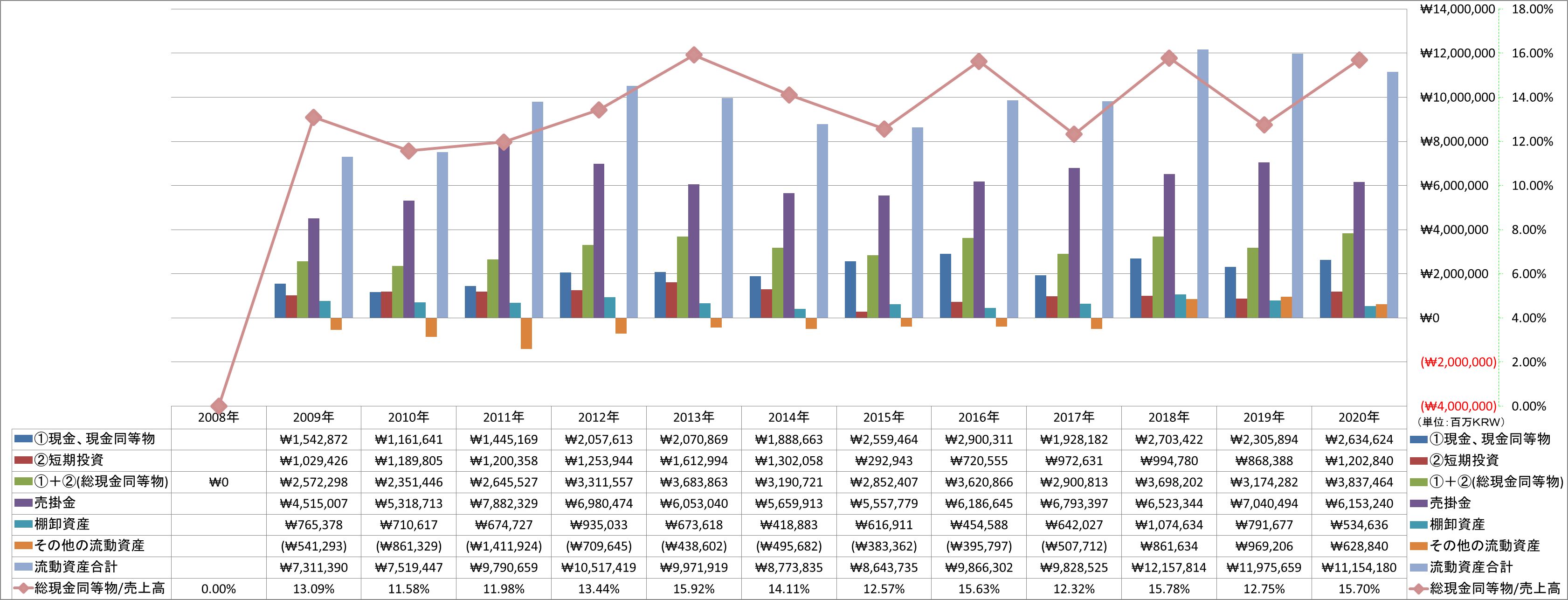The width and height of the screenshot is (1568, 600).
Task: Click the line marker at the 2008年 0.00% point
Action: tap(219, 406)
